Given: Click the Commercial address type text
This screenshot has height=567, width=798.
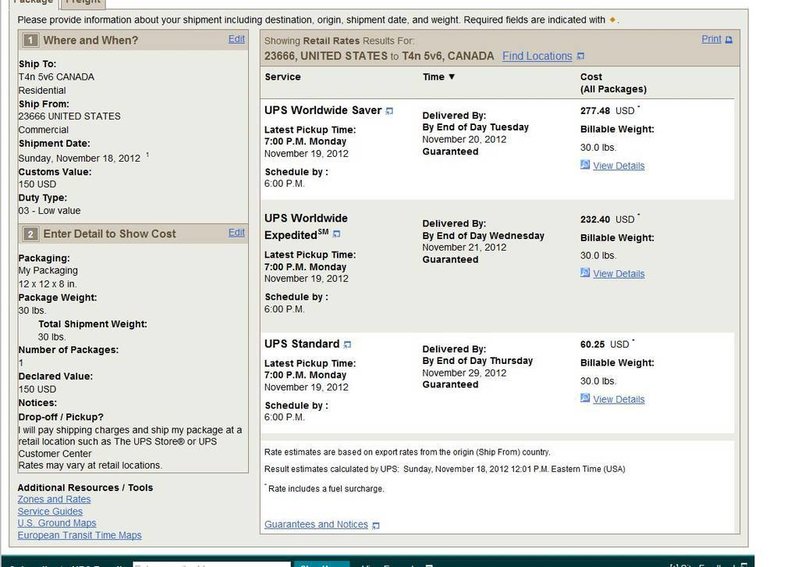Looking at the screenshot, I should tap(43, 130).
